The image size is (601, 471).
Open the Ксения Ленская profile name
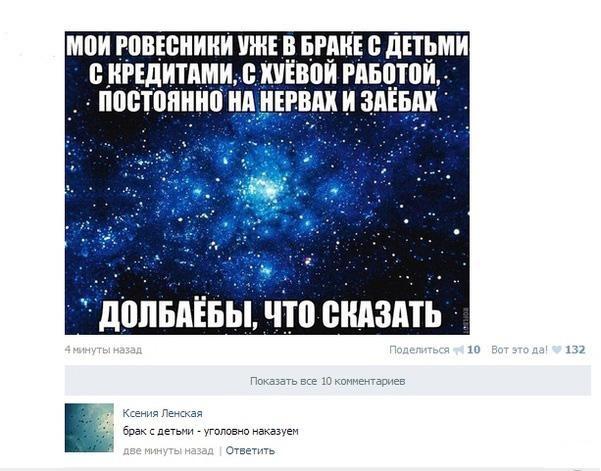163,413
